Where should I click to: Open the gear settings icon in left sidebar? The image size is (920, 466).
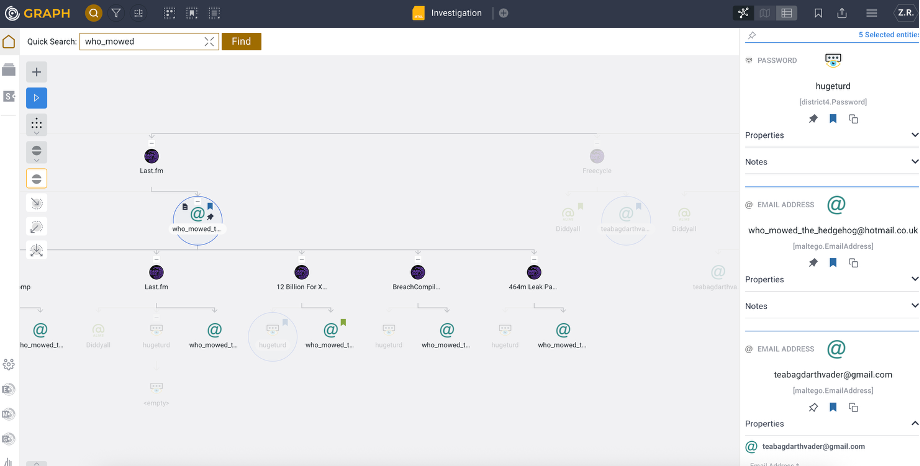click(9, 364)
